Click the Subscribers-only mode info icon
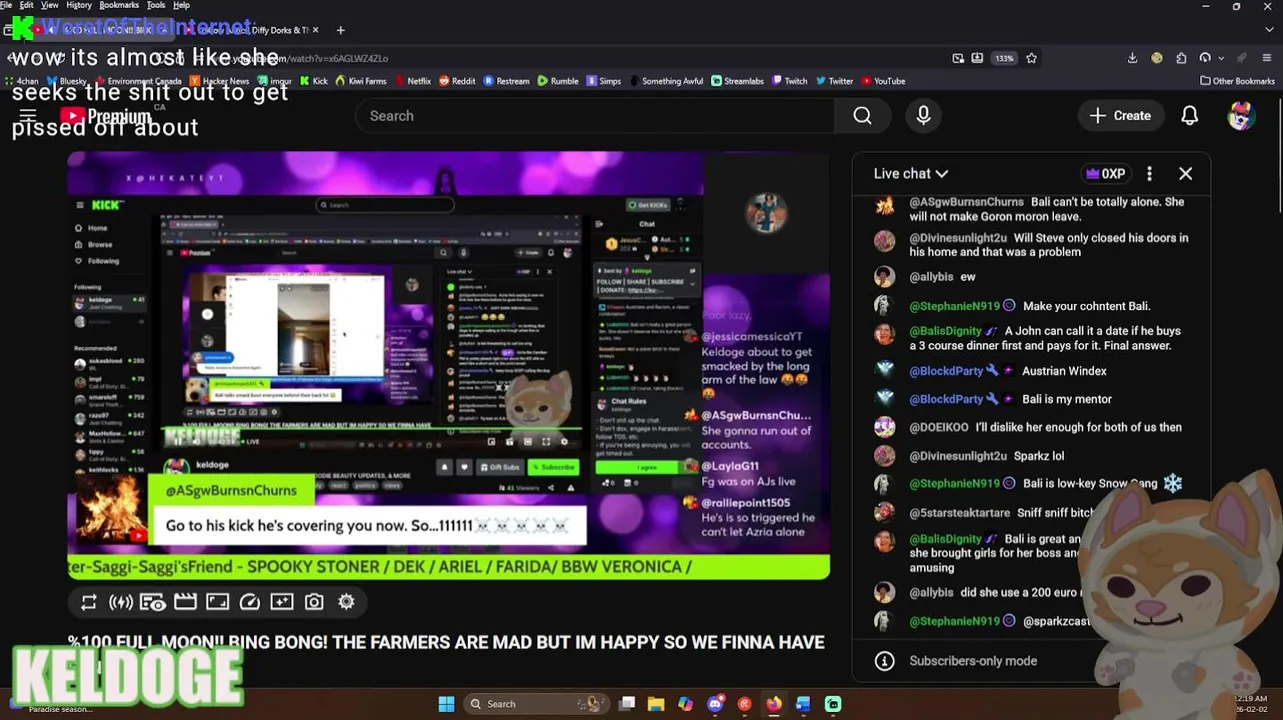Viewport: 1283px width, 720px height. [x=884, y=661]
